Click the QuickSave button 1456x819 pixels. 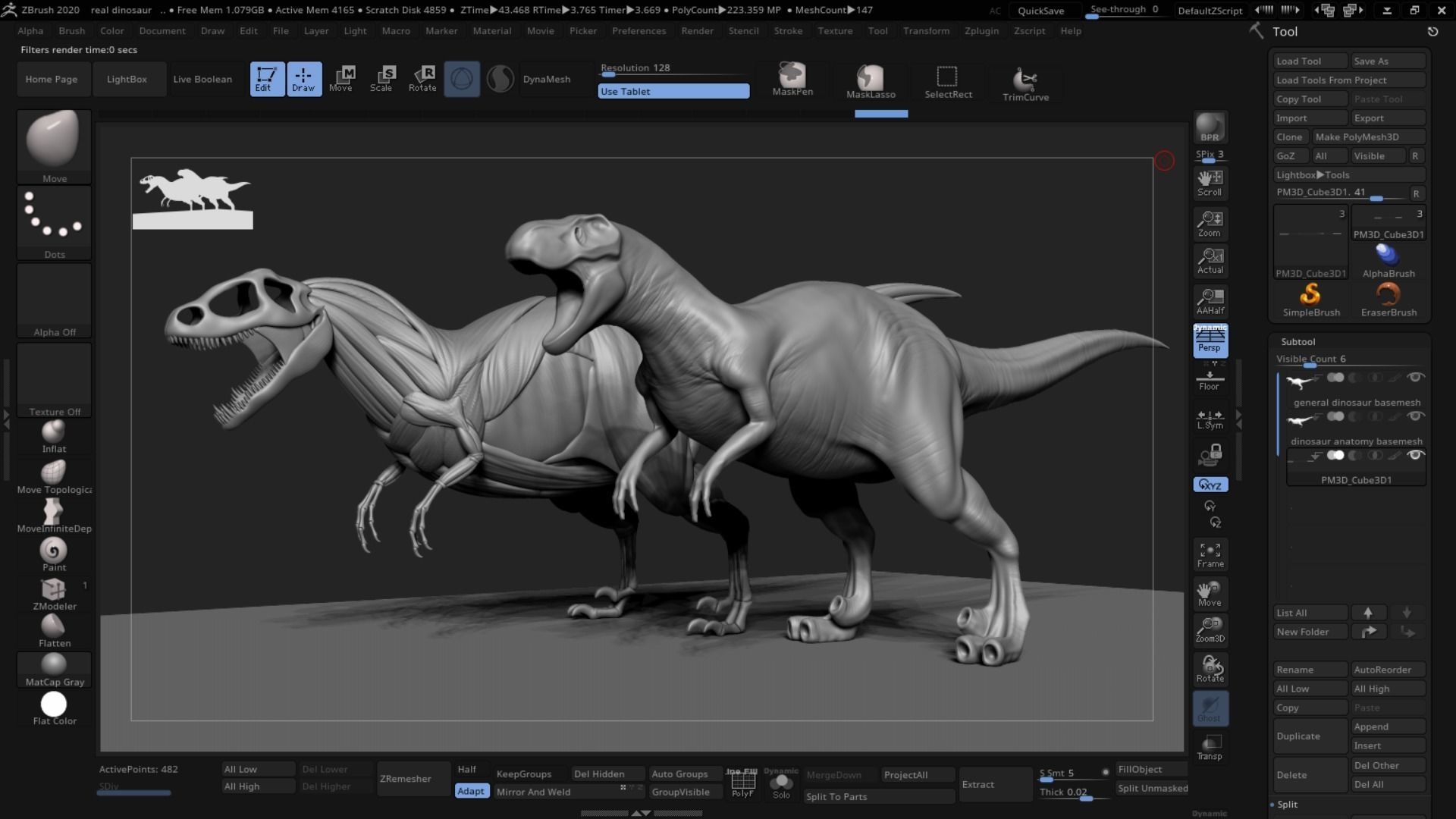pos(1041,11)
